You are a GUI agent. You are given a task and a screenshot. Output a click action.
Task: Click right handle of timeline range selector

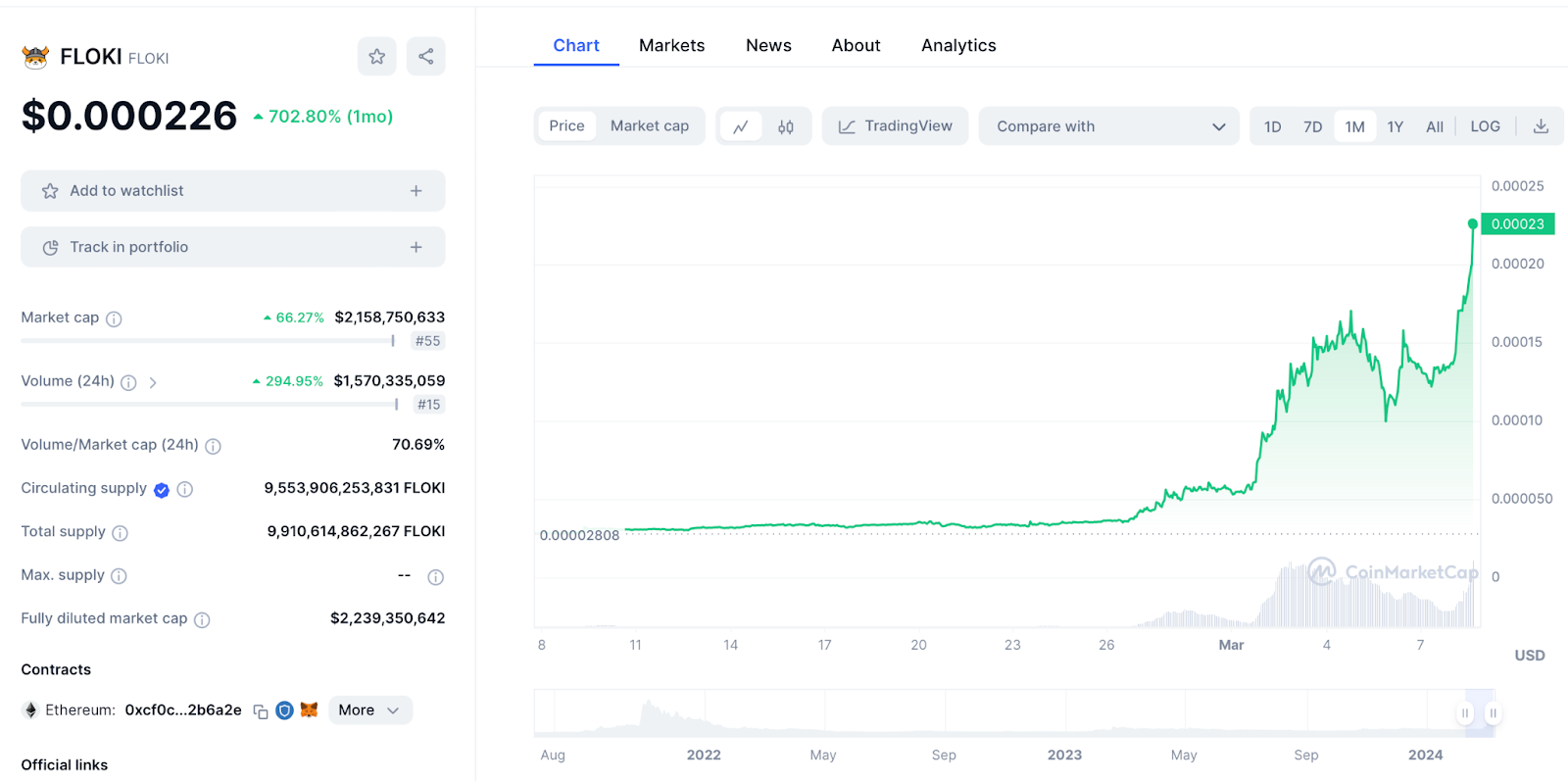pos(1493,713)
